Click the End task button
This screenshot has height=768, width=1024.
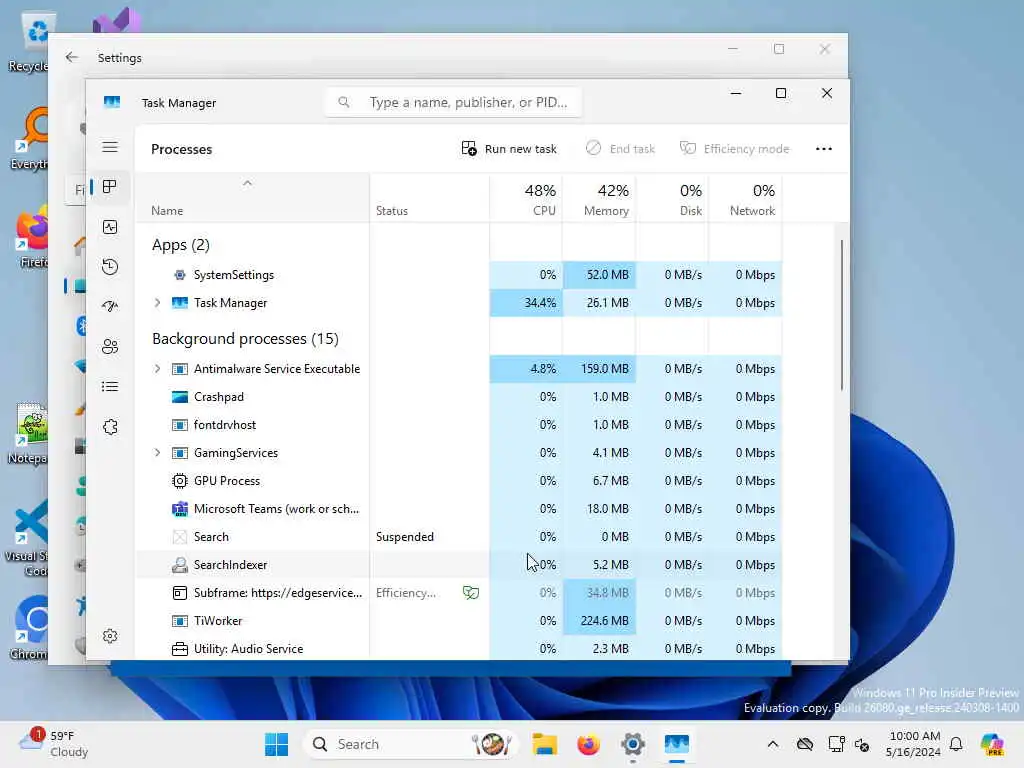click(x=620, y=149)
